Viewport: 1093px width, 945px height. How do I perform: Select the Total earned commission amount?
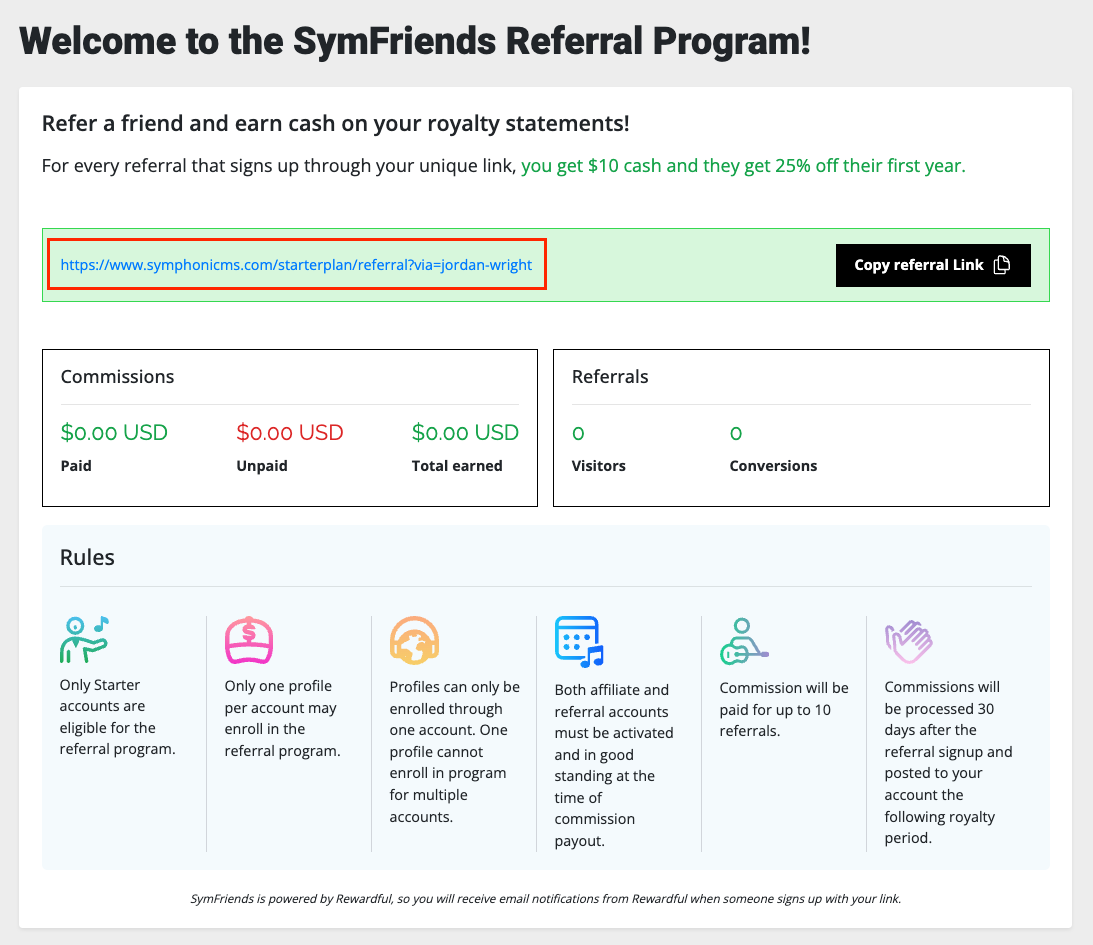click(466, 432)
